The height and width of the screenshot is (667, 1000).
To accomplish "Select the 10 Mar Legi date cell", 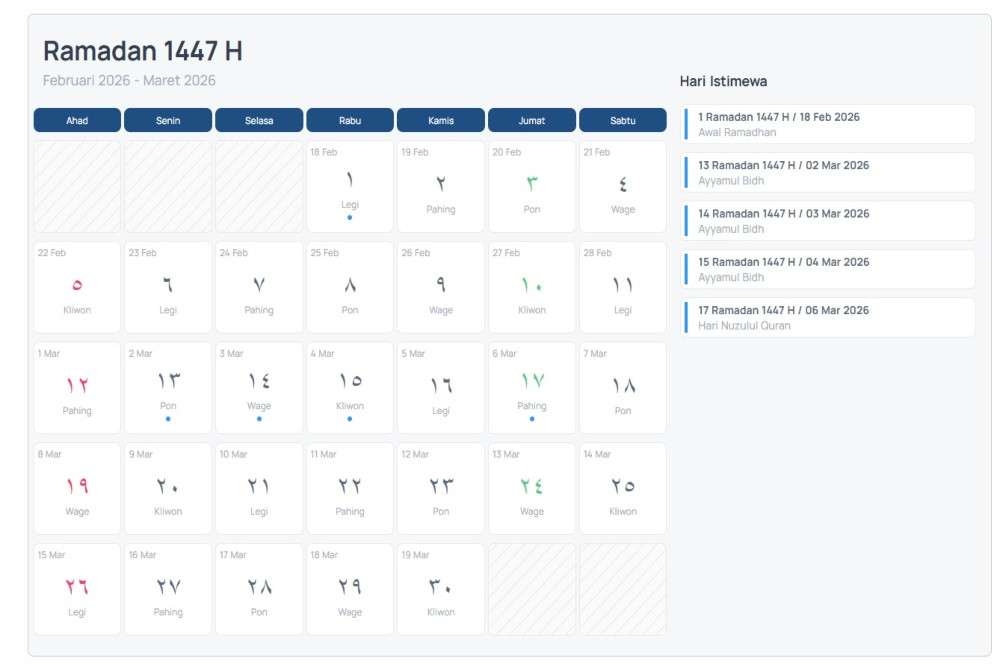I will pyautogui.click(x=259, y=488).
